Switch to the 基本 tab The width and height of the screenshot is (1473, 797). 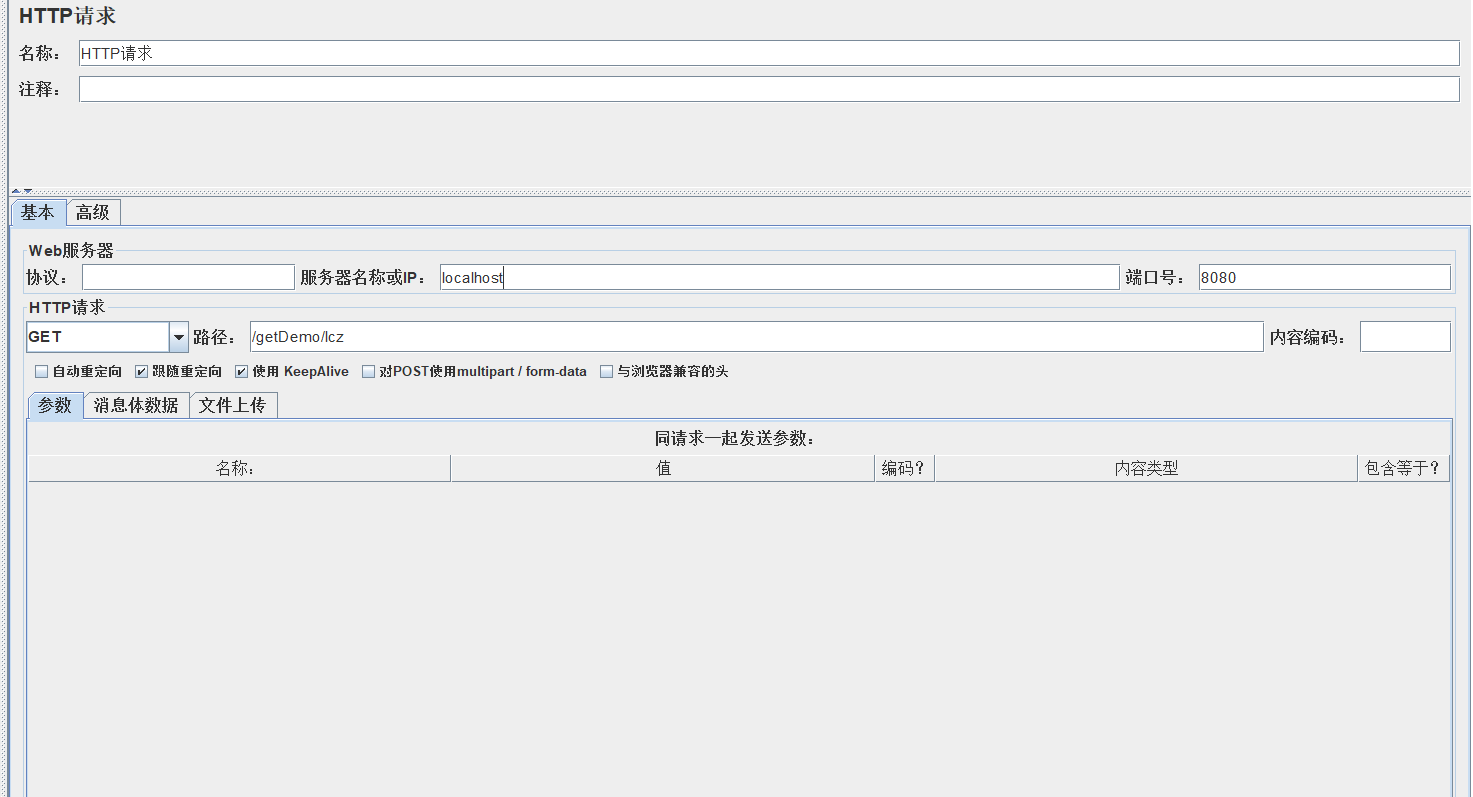coord(38,212)
